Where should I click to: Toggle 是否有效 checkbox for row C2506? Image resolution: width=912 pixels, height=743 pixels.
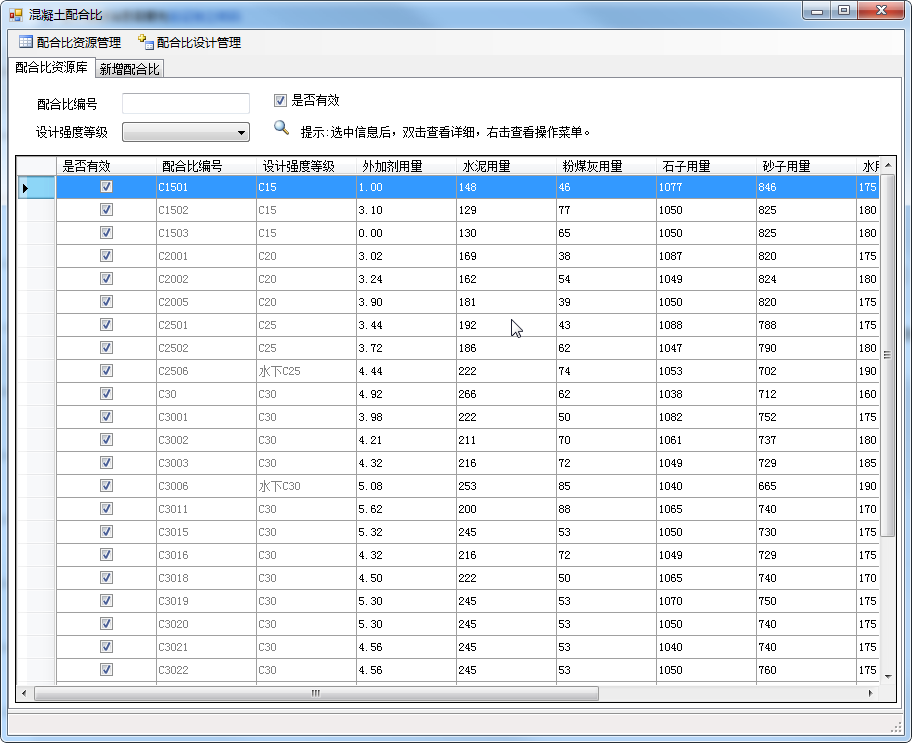(106, 371)
